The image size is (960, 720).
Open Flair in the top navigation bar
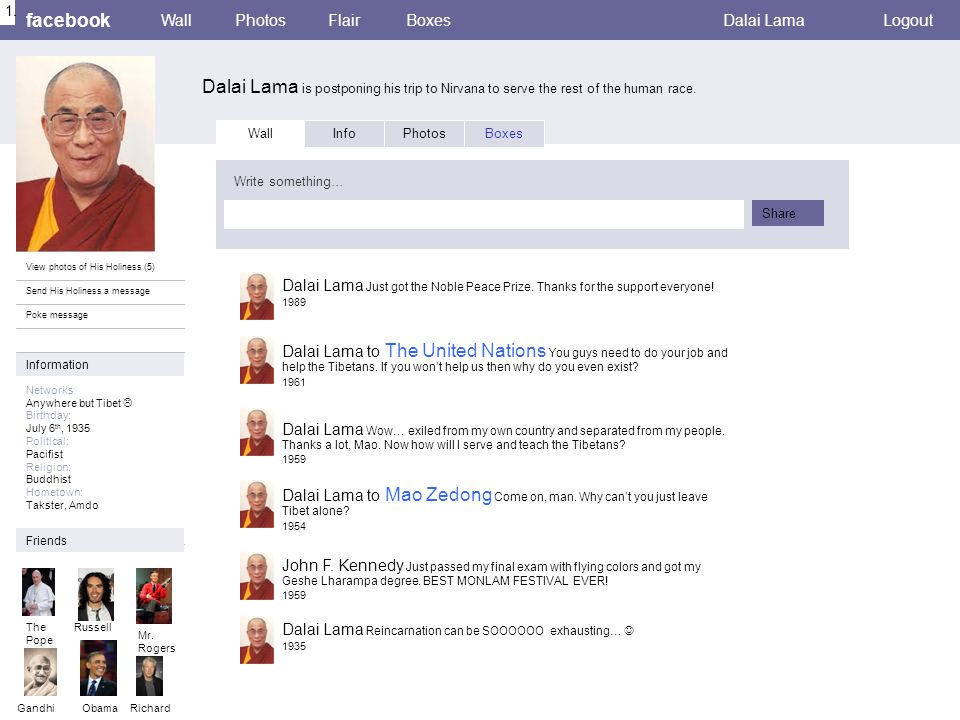(343, 20)
